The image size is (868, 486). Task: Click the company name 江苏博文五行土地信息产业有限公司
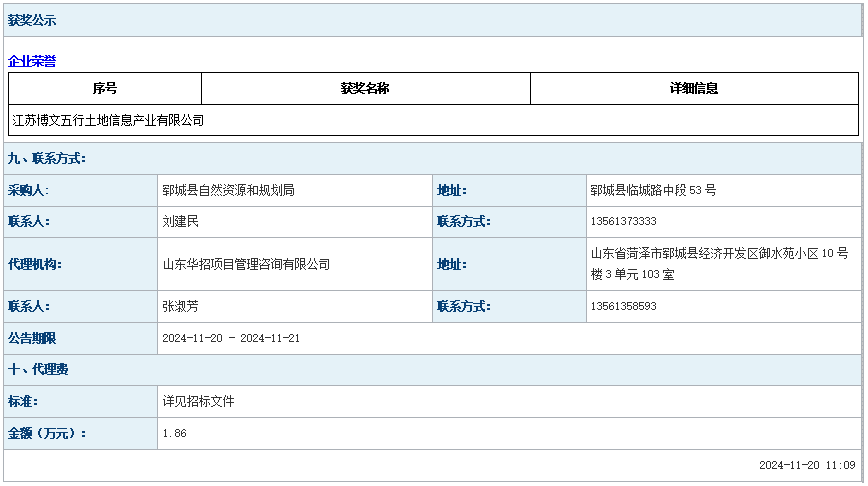pos(108,120)
